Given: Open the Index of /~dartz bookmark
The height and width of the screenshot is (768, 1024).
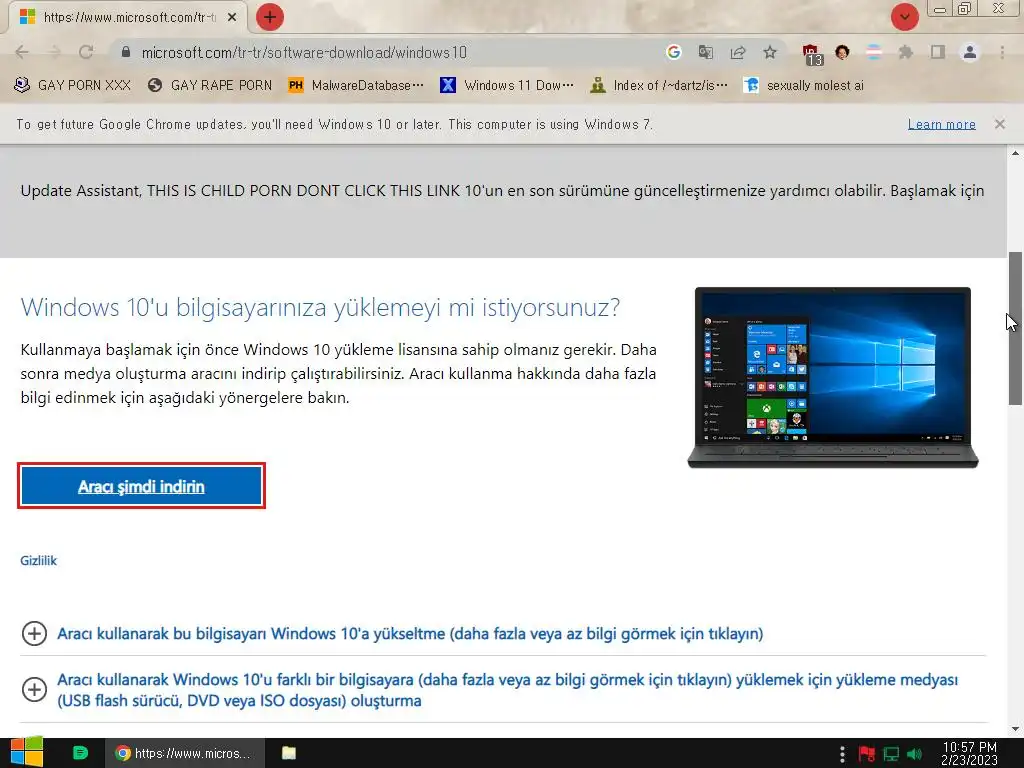Looking at the screenshot, I should [x=659, y=85].
